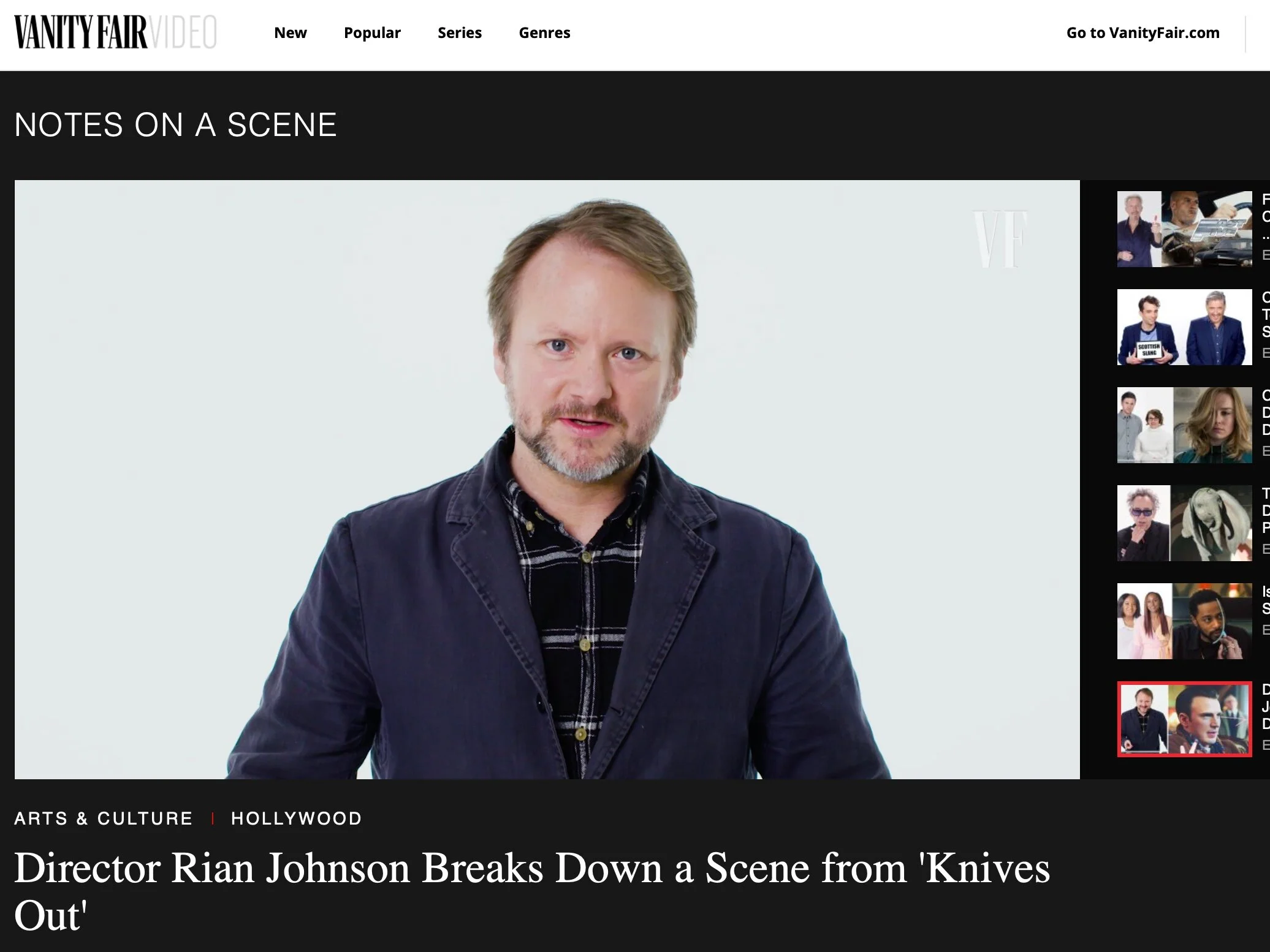This screenshot has width=1270, height=952.
Task: Open the Popular menu item
Action: tap(372, 33)
